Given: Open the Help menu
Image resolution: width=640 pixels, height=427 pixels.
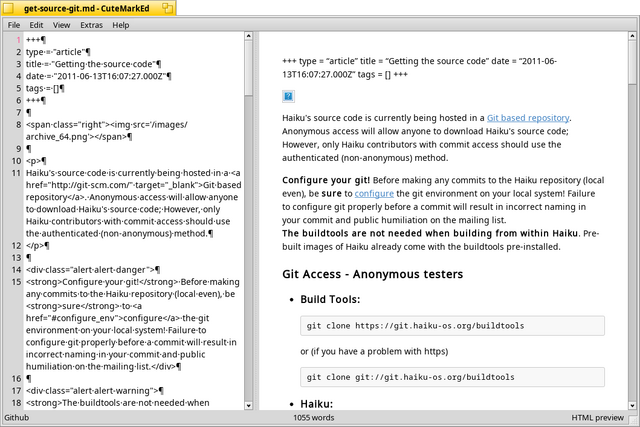Looking at the screenshot, I should (121, 25).
